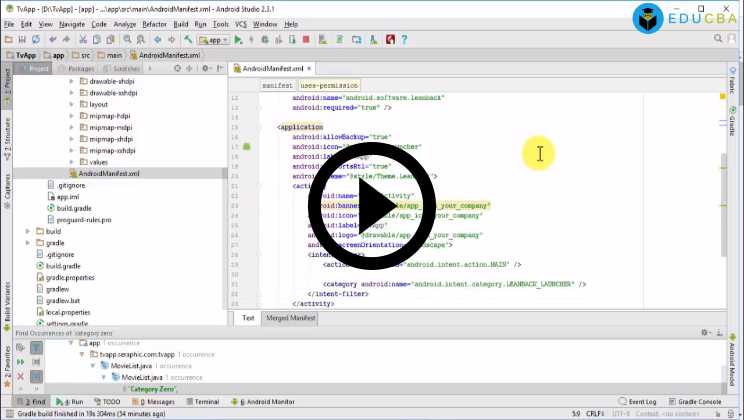Close the AndroidManifest.xml editor tab
Screen dimensions: 744x420
coord(310,69)
